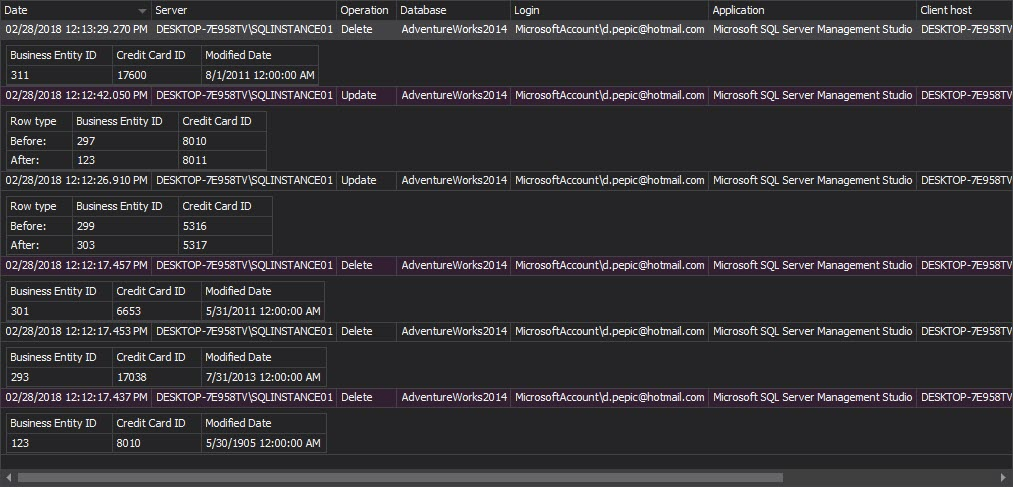Click Login cell in 12:13:29.270 row
The height and width of the screenshot is (487, 1013).
pyautogui.click(x=609, y=29)
